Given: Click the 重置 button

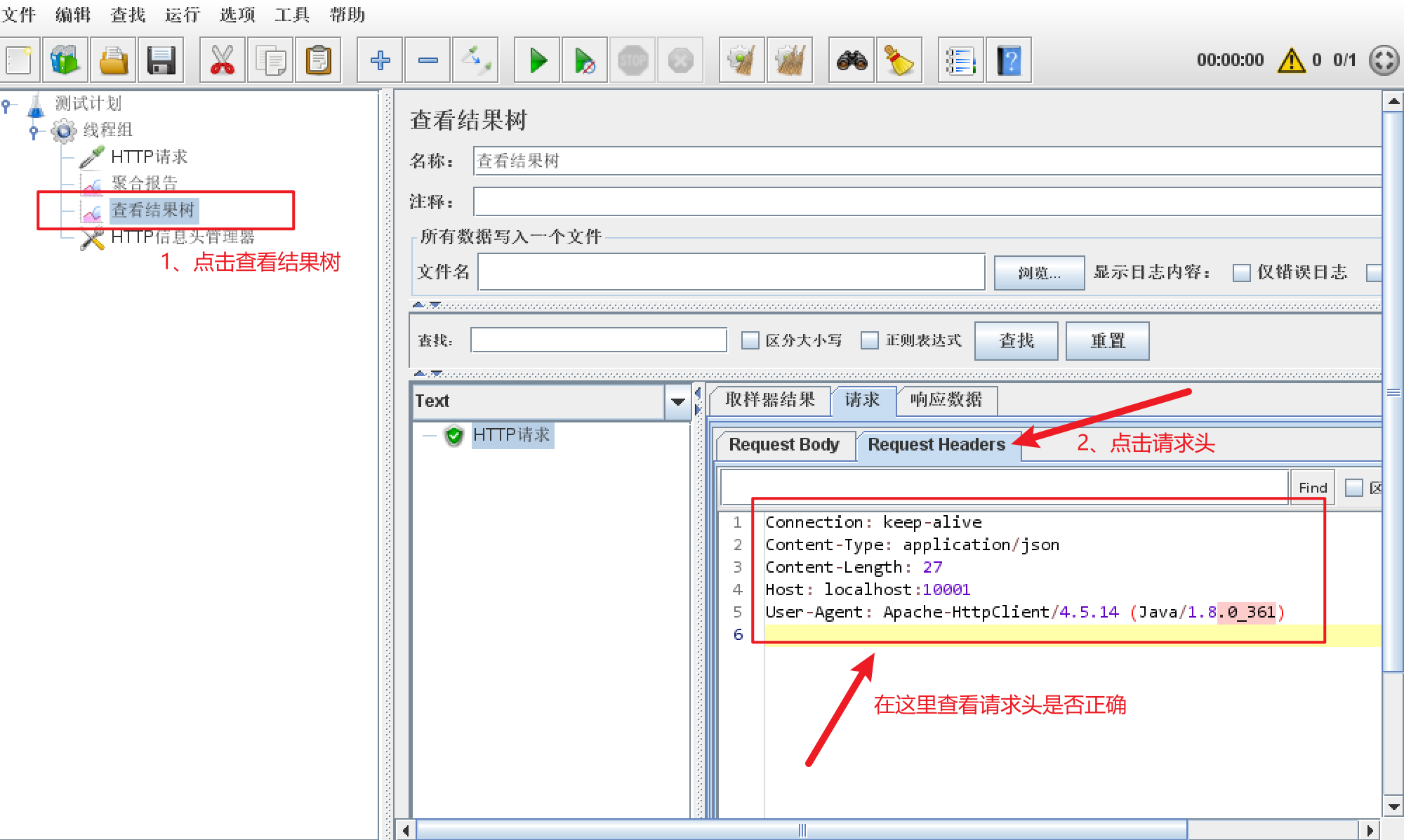Looking at the screenshot, I should pos(1107,341).
